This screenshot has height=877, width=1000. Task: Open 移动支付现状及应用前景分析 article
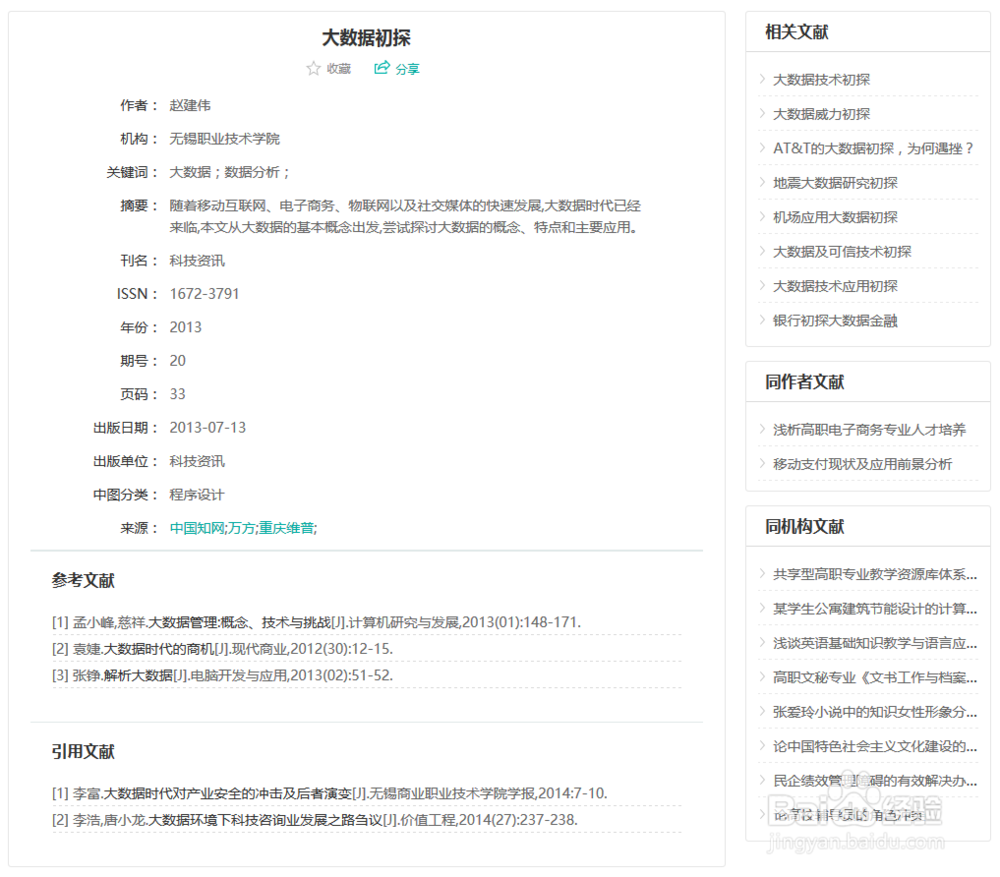pos(862,464)
